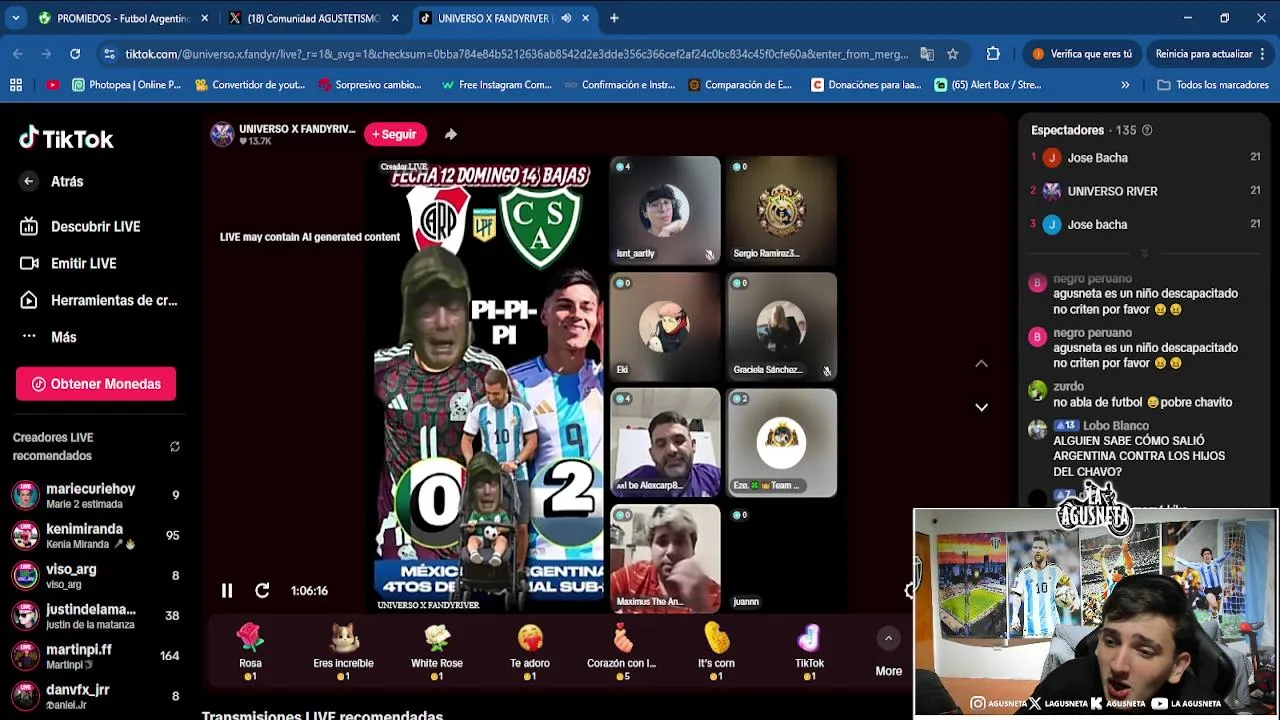This screenshot has height=720, width=1280.
Task: Share the live stream
Action: pyautogui.click(x=451, y=134)
